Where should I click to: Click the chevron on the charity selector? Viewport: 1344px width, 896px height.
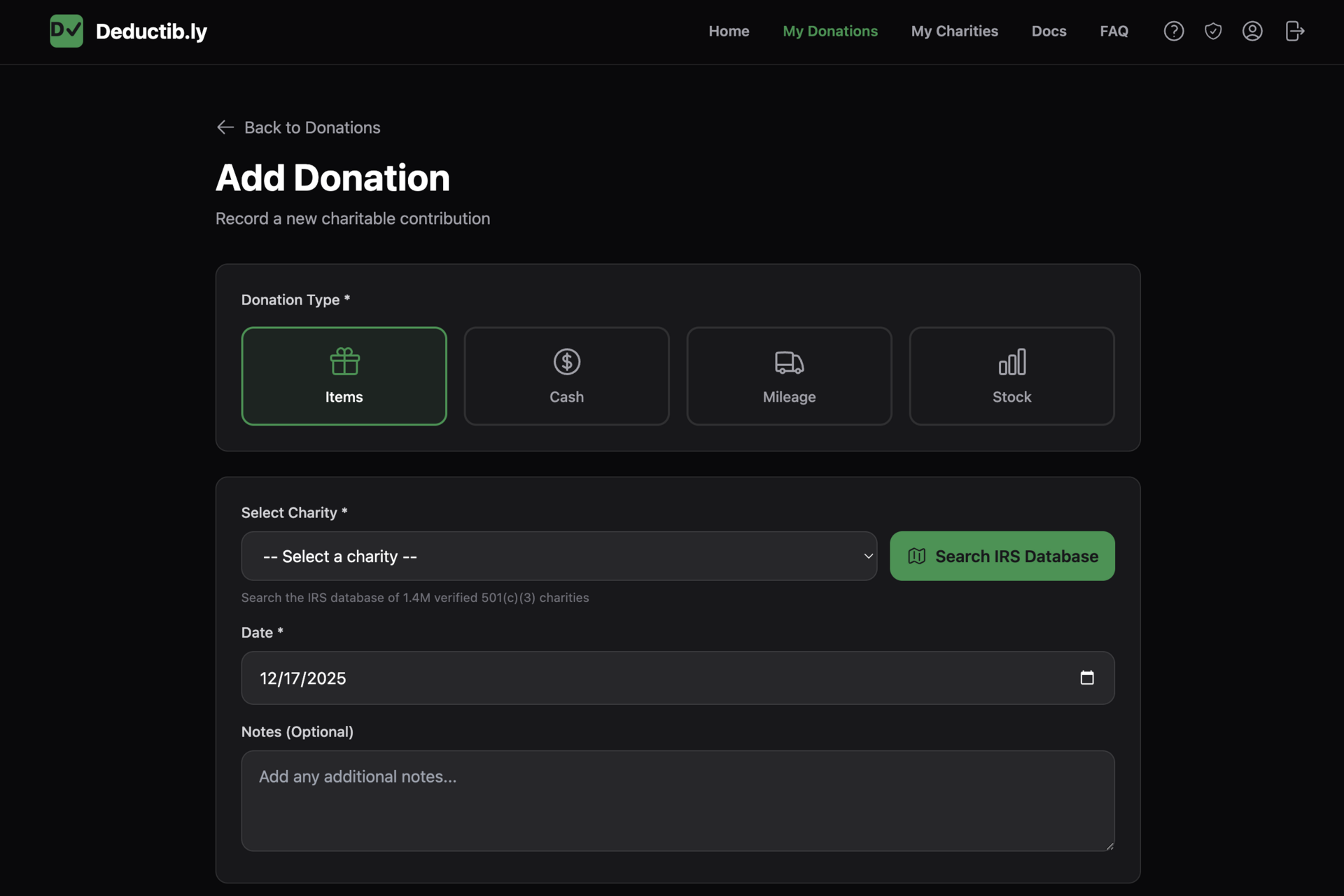point(868,556)
